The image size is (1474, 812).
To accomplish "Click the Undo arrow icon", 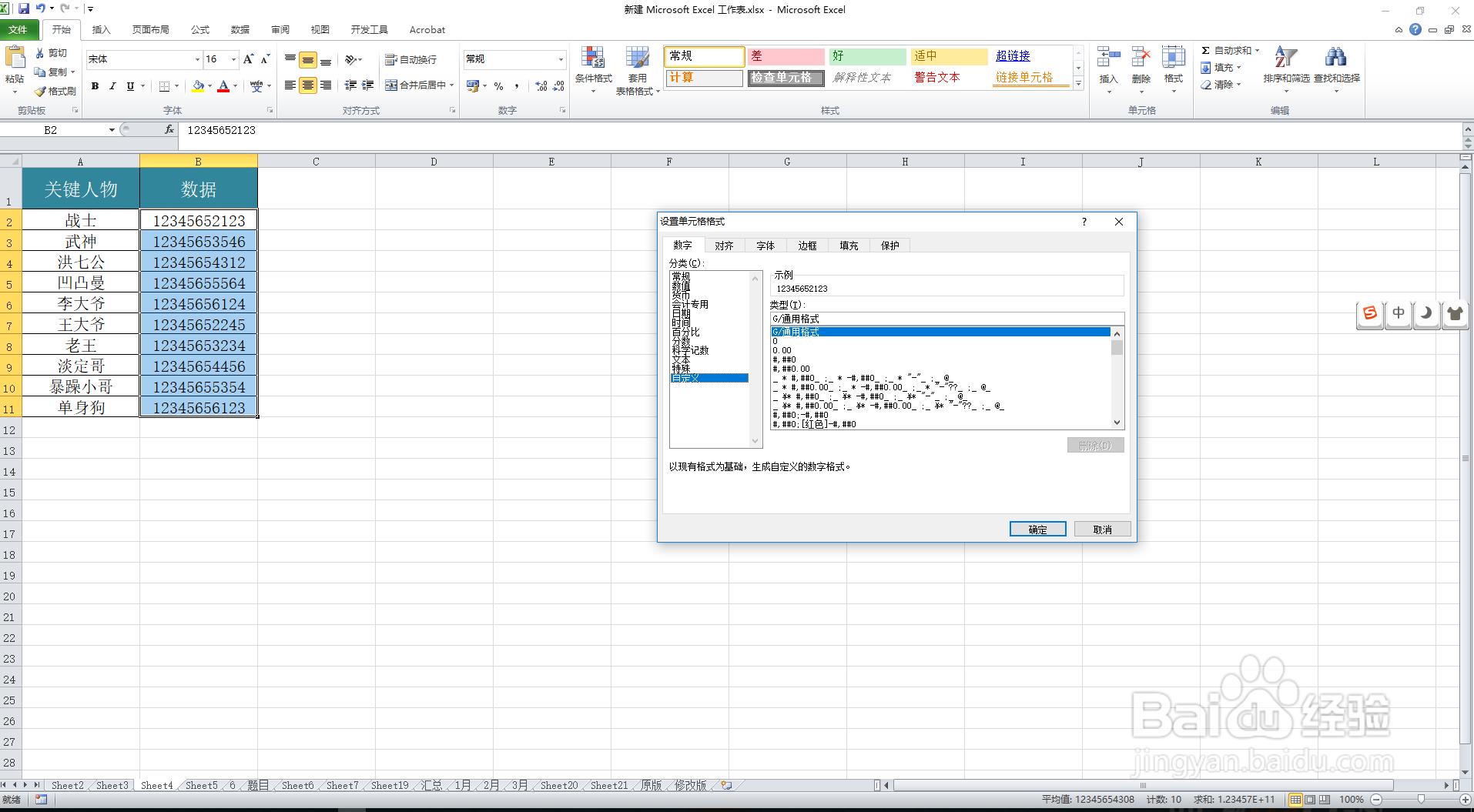I will 40,8.
